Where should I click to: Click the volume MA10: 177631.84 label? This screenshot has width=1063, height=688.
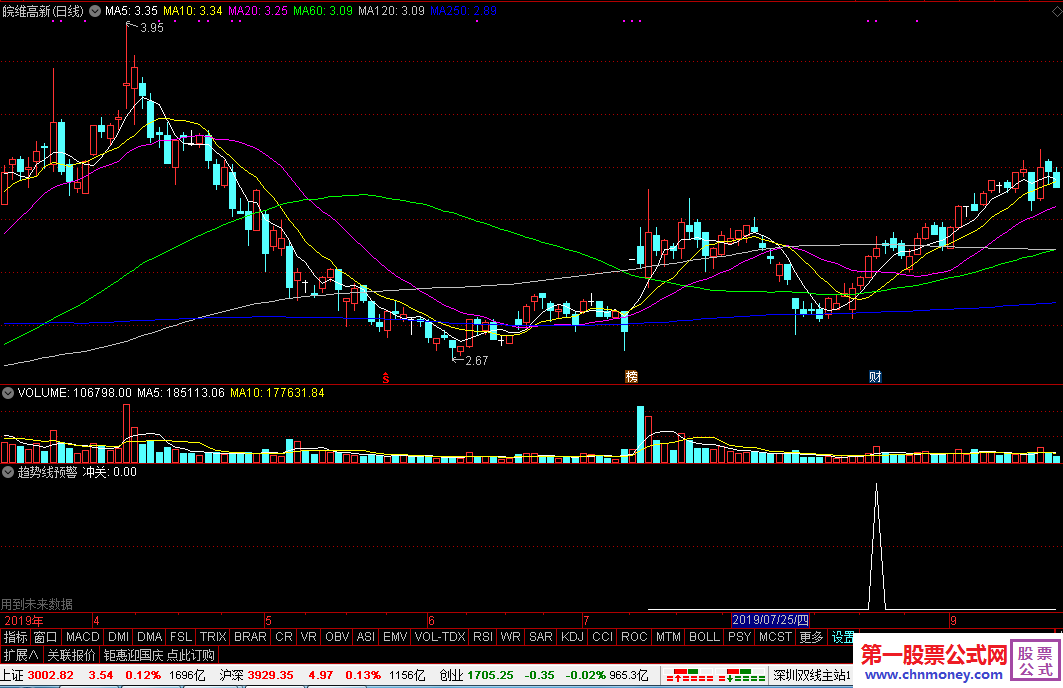click(x=277, y=392)
